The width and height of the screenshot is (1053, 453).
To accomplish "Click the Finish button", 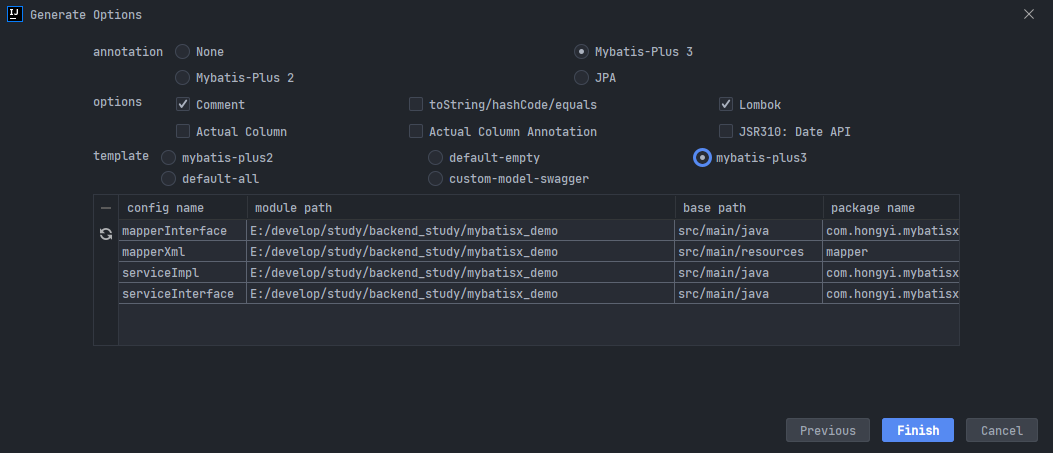I will pos(917,430).
